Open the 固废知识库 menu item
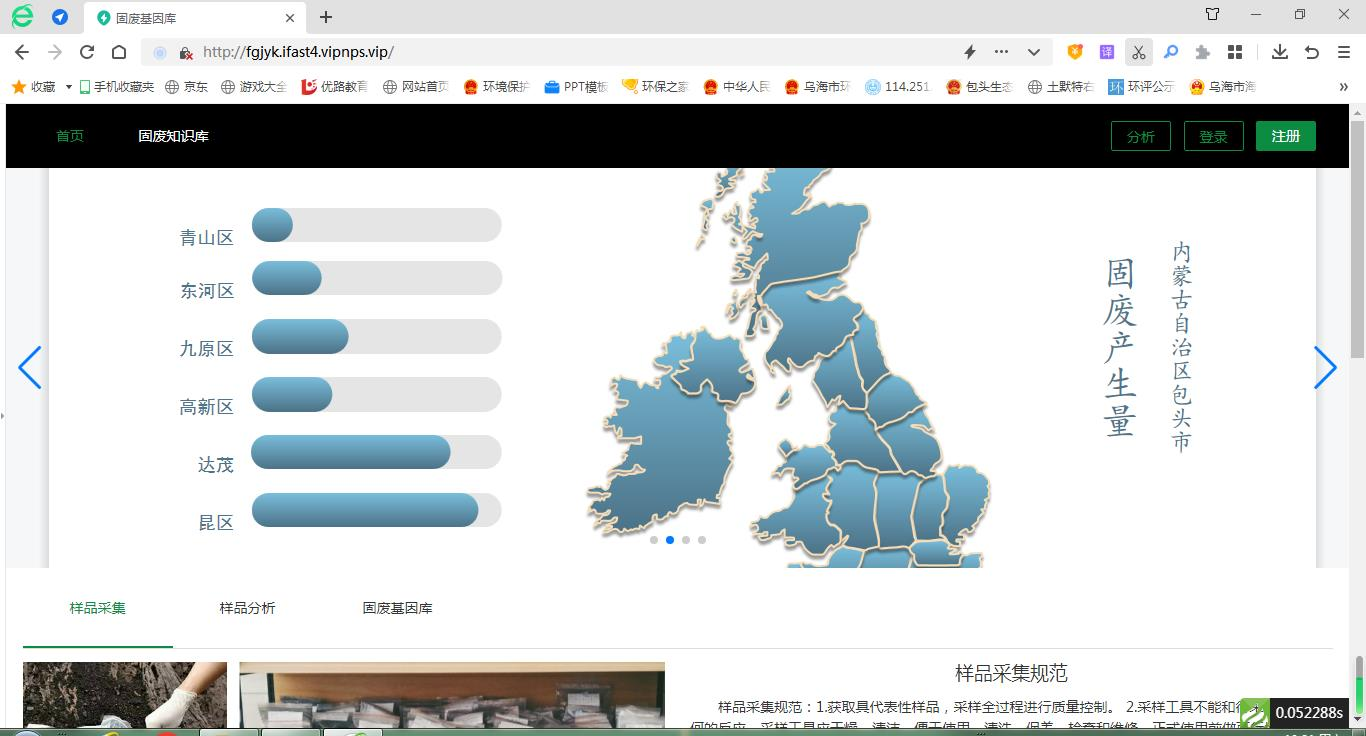Viewport: 1366px width, 736px height. 173,136
